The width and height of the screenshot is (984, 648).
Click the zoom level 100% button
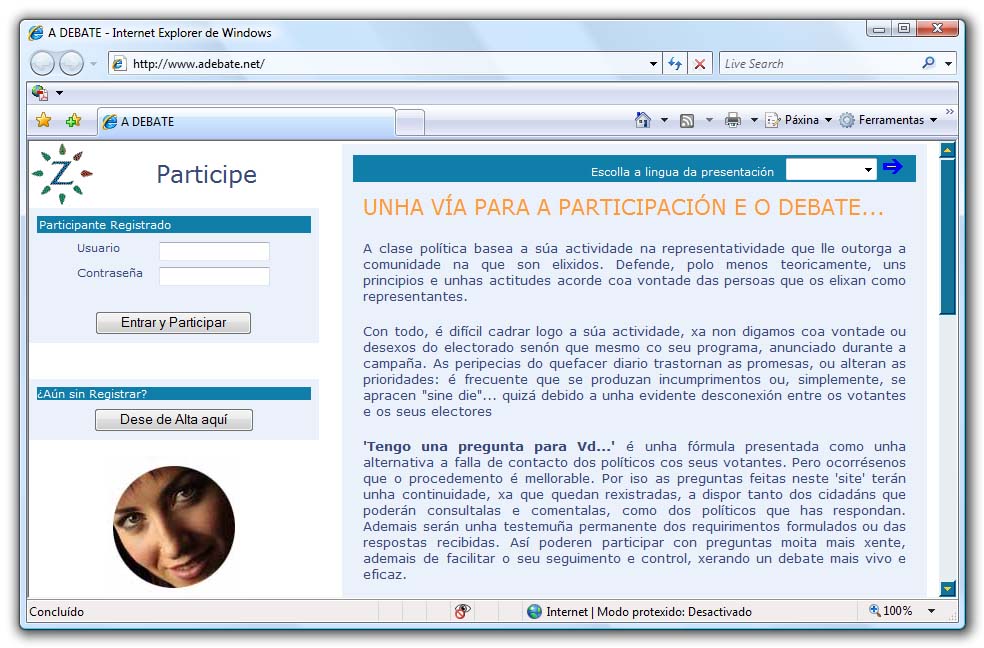click(x=890, y=610)
